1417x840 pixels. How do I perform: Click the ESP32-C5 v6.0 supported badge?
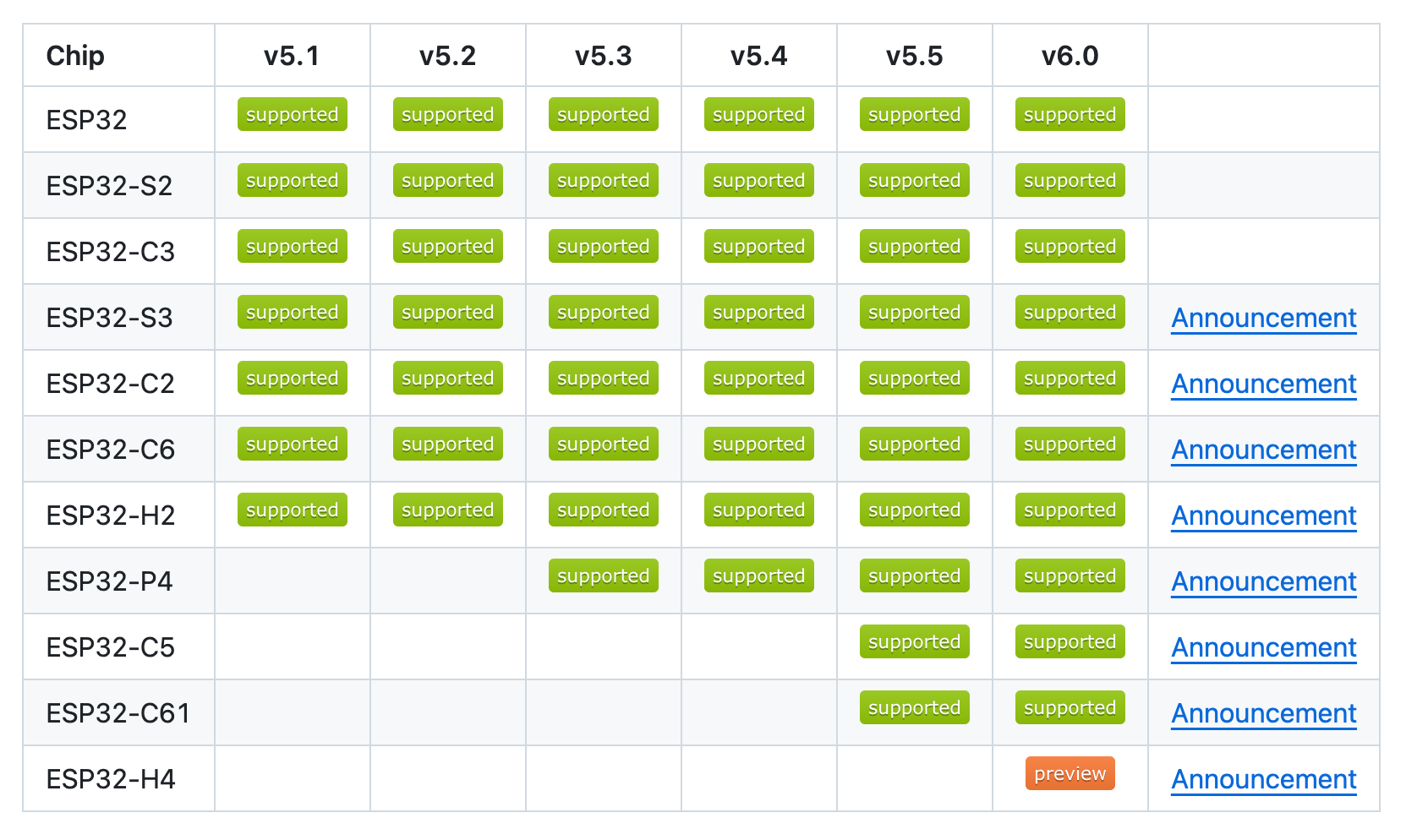pyautogui.click(x=1070, y=641)
